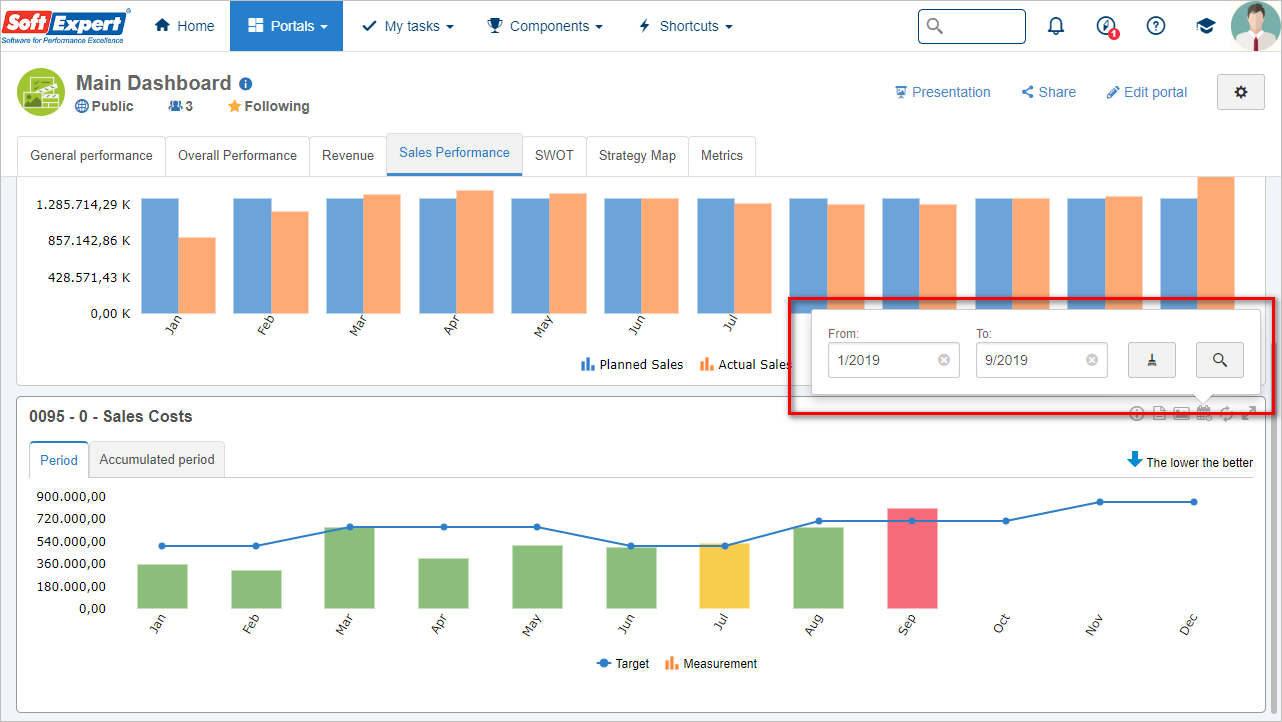Open the help question mark icon
Image resolution: width=1282 pixels, height=722 pixels.
coord(1156,26)
